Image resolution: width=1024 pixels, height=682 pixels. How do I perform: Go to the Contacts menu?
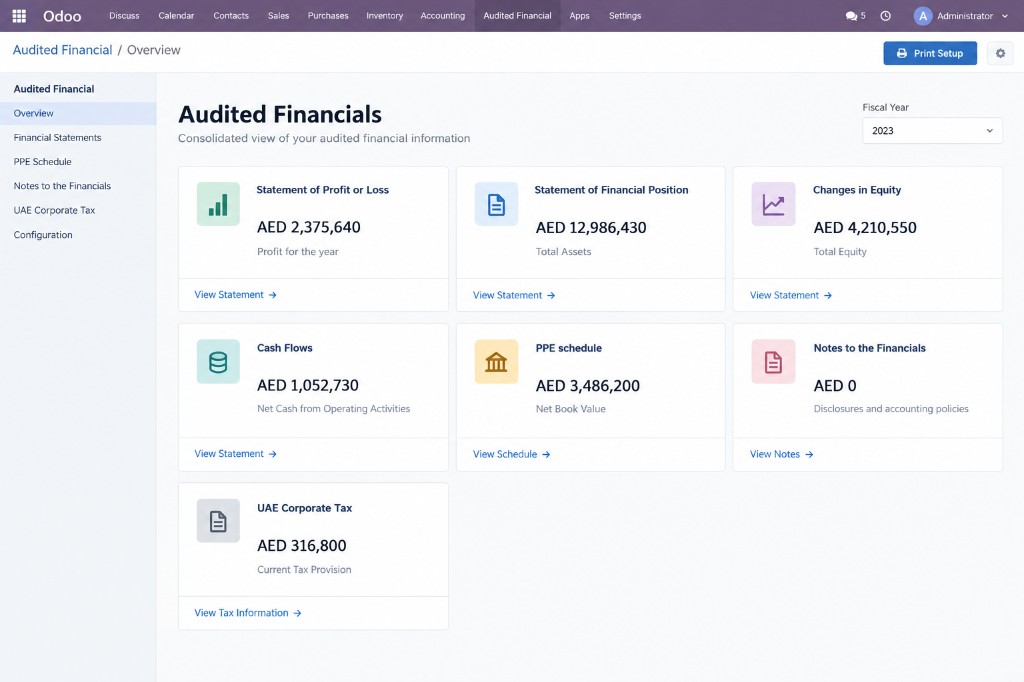click(x=231, y=16)
